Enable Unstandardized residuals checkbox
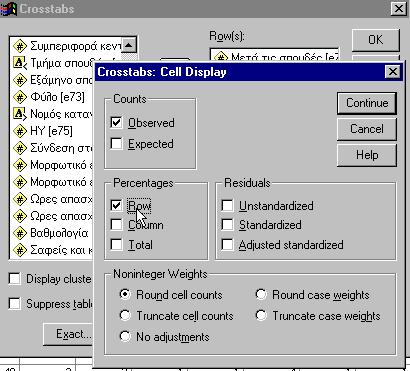 pyautogui.click(x=227, y=206)
